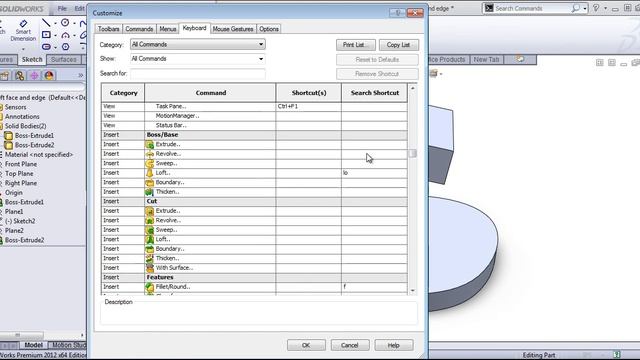Switch to the Options tab
This screenshot has height=360, width=640.
tap(269, 29)
